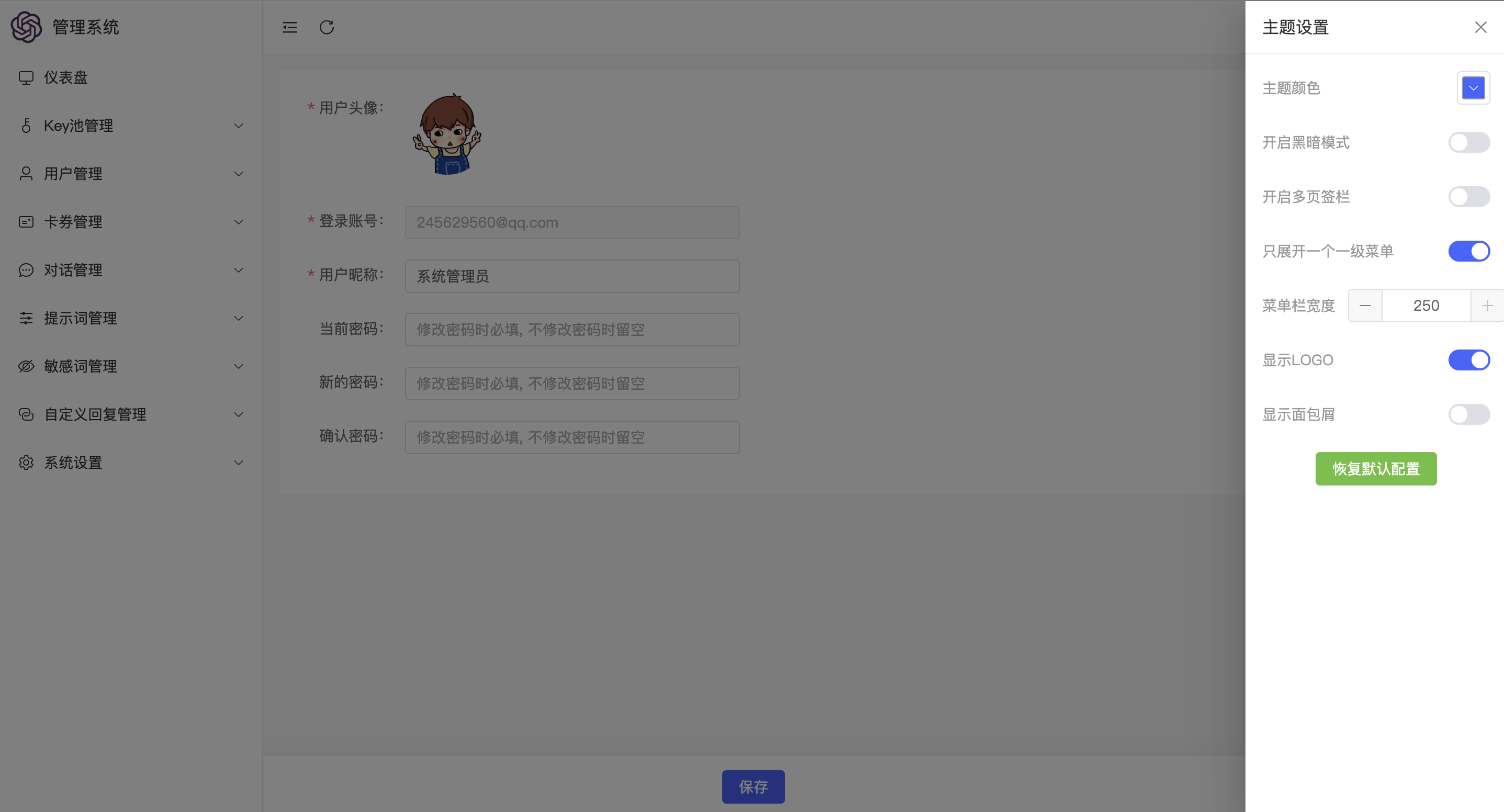
Task: Disable the 显示LOGO toggle
Action: 1468,359
